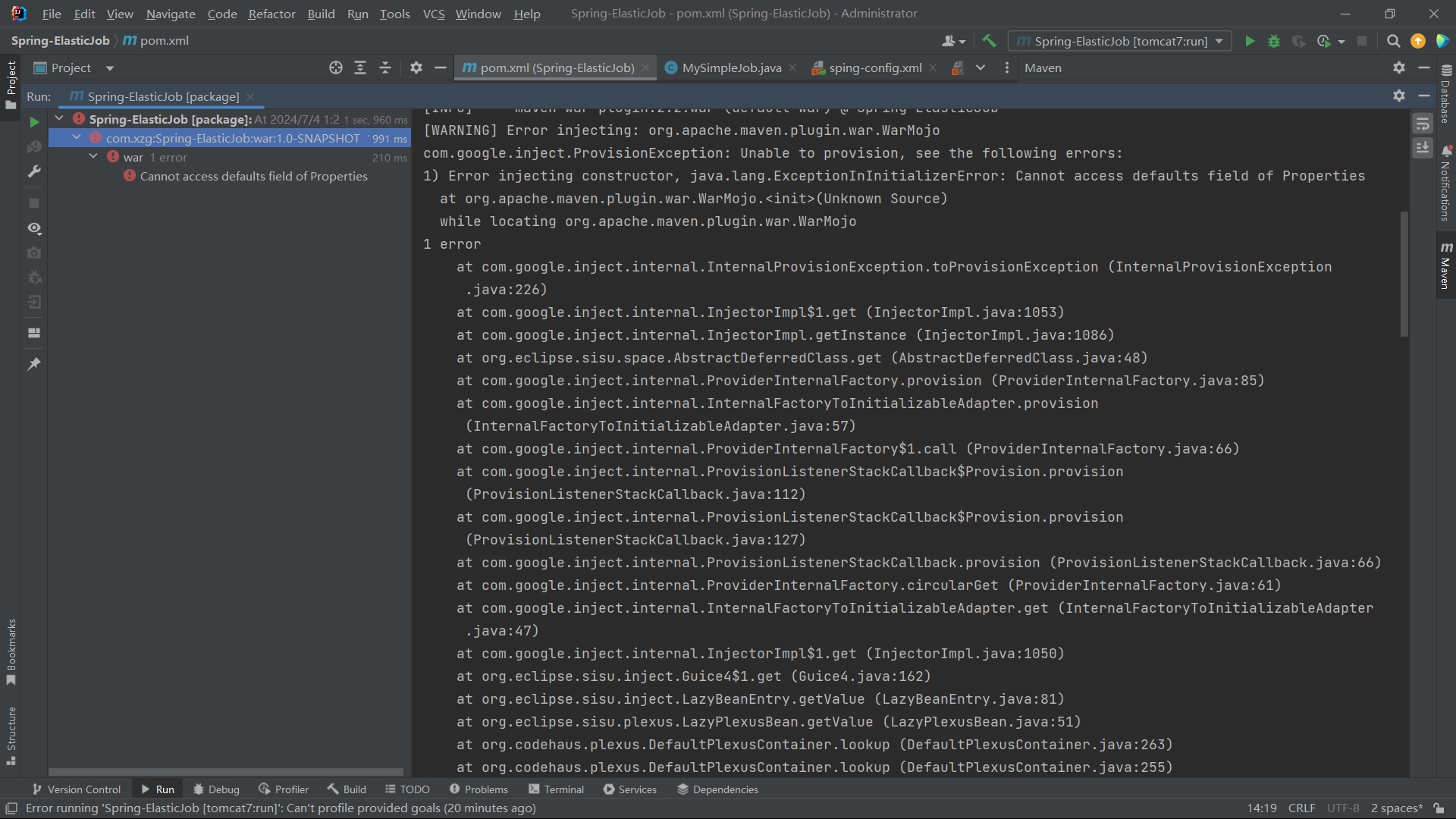Open the Project tool window gear options

[416, 67]
